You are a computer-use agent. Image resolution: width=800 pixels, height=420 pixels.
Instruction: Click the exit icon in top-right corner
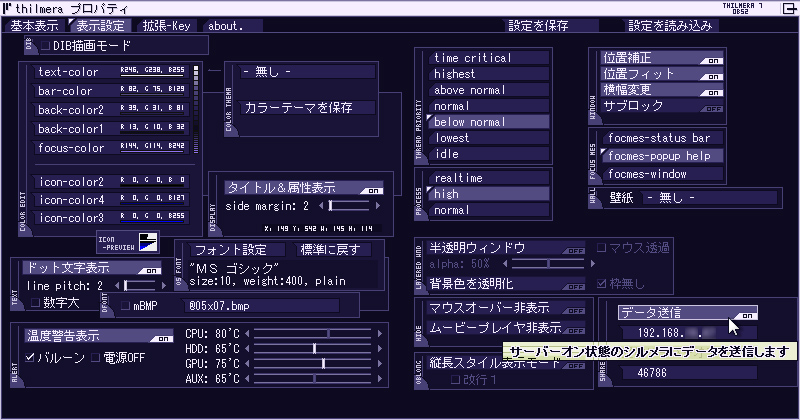[x=789, y=8]
